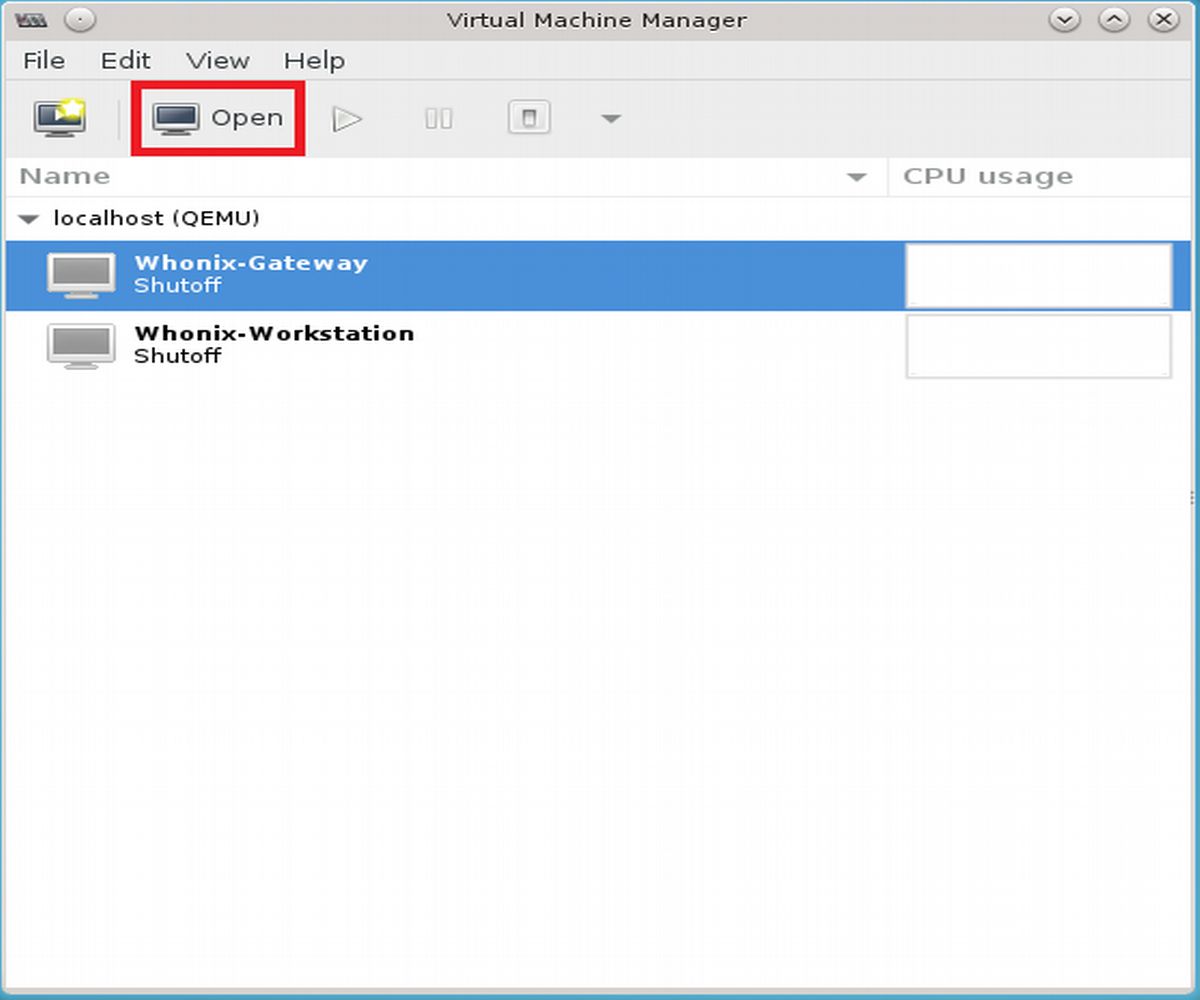Click the Shut Down power icon
The image size is (1200, 1000).
(x=529, y=119)
